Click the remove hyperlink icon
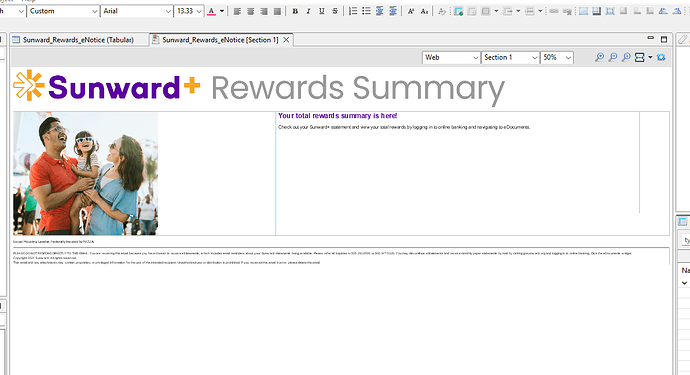Image resolution: width=690 pixels, height=375 pixels. 567,11
